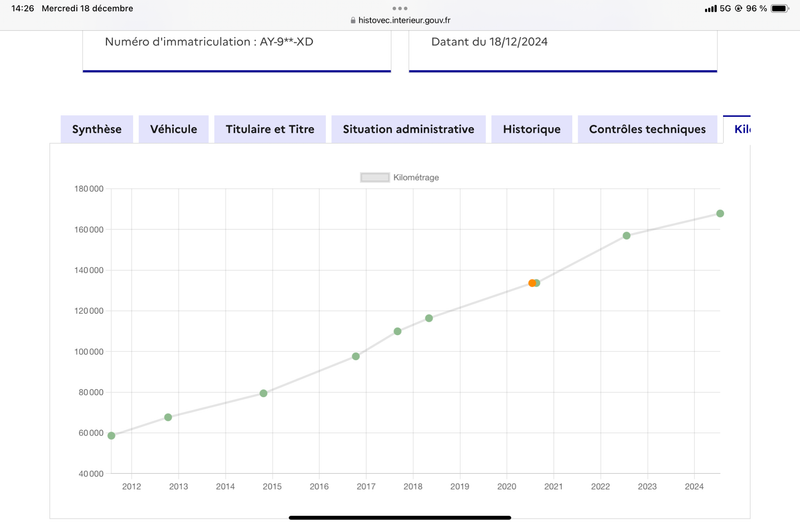Click the Datant du 18/12/2024 text
Image resolution: width=800 pixels, height=525 pixels.
pyautogui.click(x=489, y=42)
